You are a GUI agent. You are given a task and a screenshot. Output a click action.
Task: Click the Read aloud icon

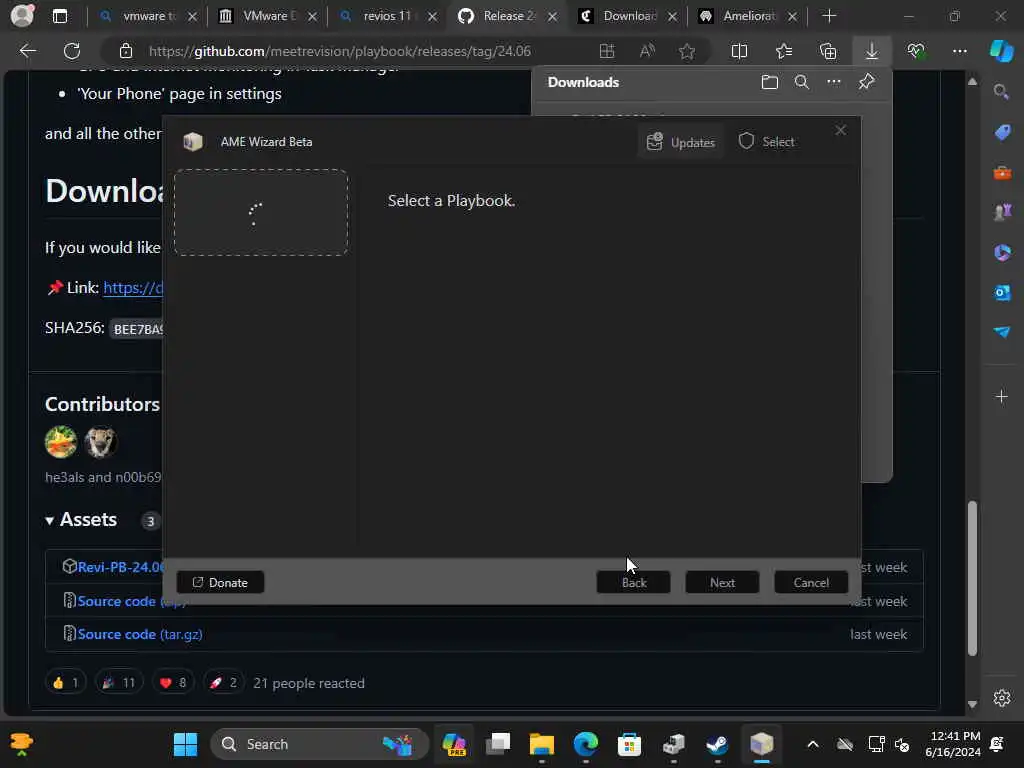coord(647,51)
